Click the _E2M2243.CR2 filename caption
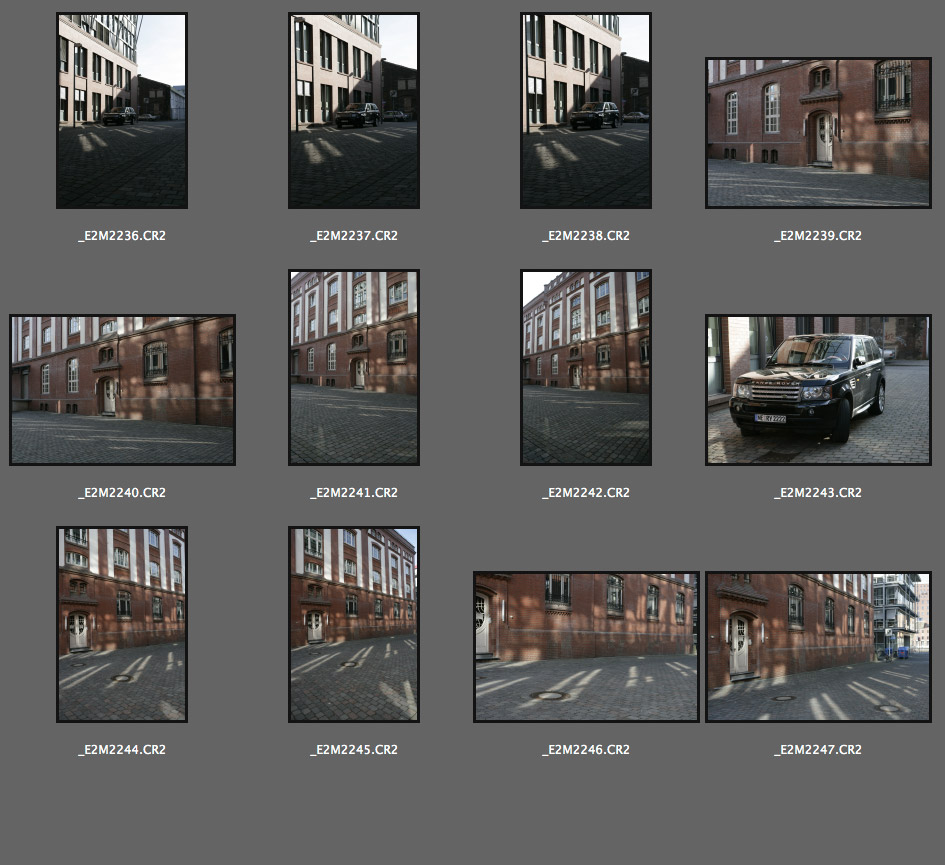This screenshot has width=945, height=865. (x=818, y=493)
